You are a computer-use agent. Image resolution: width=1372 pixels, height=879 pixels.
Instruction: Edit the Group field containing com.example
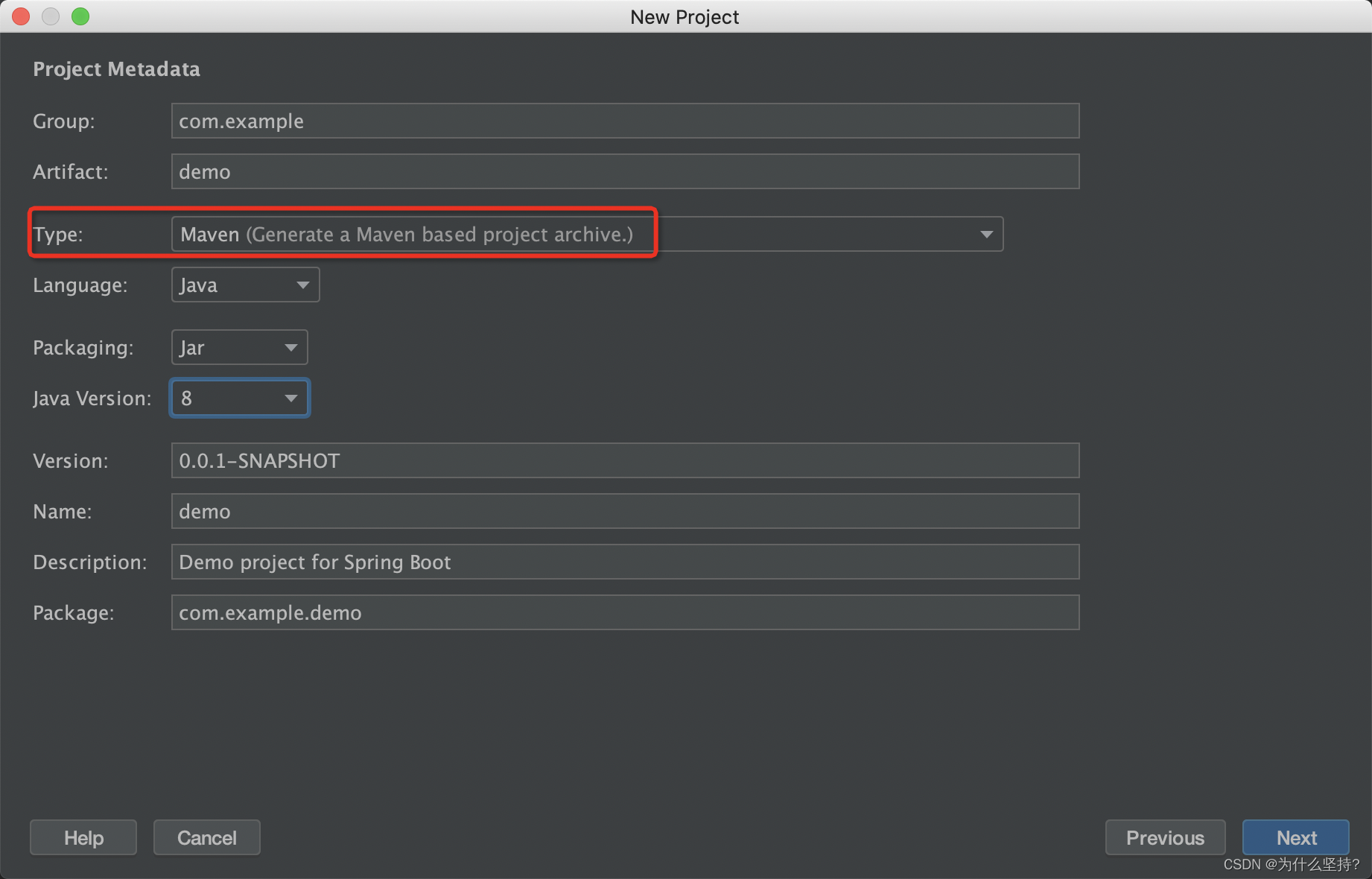[x=625, y=121]
